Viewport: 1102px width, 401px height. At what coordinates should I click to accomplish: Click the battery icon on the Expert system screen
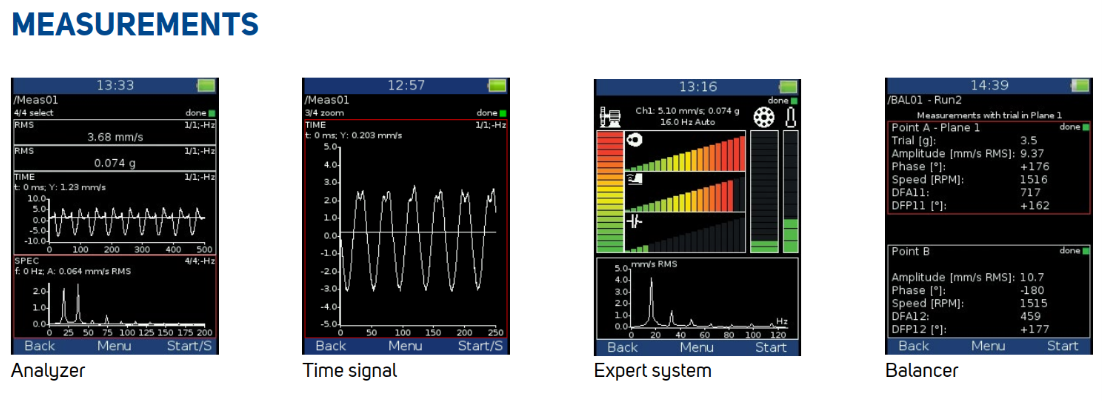(789, 87)
